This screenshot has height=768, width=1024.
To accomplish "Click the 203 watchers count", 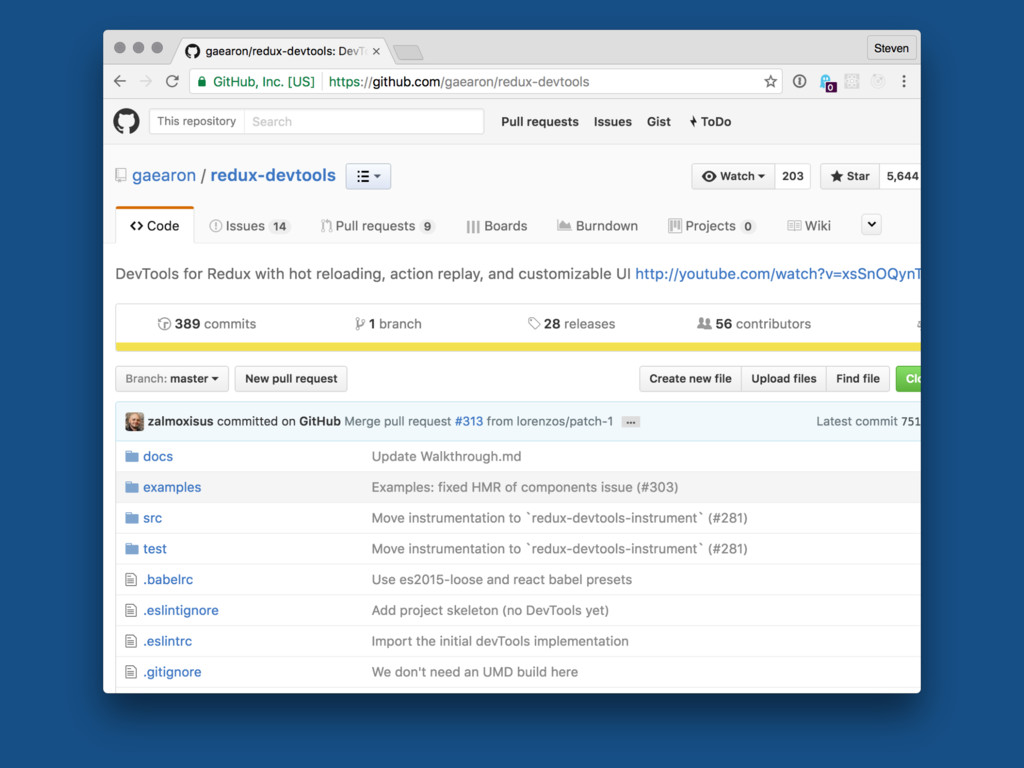I will click(x=793, y=176).
